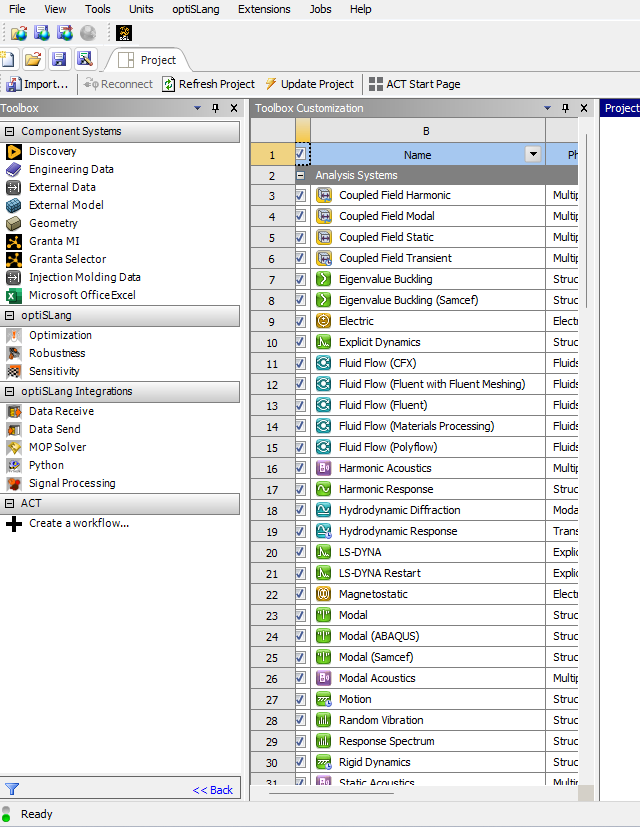Uncheck the Modal (ABAQUS) checkbox
This screenshot has height=827, width=640.
pyautogui.click(x=301, y=636)
